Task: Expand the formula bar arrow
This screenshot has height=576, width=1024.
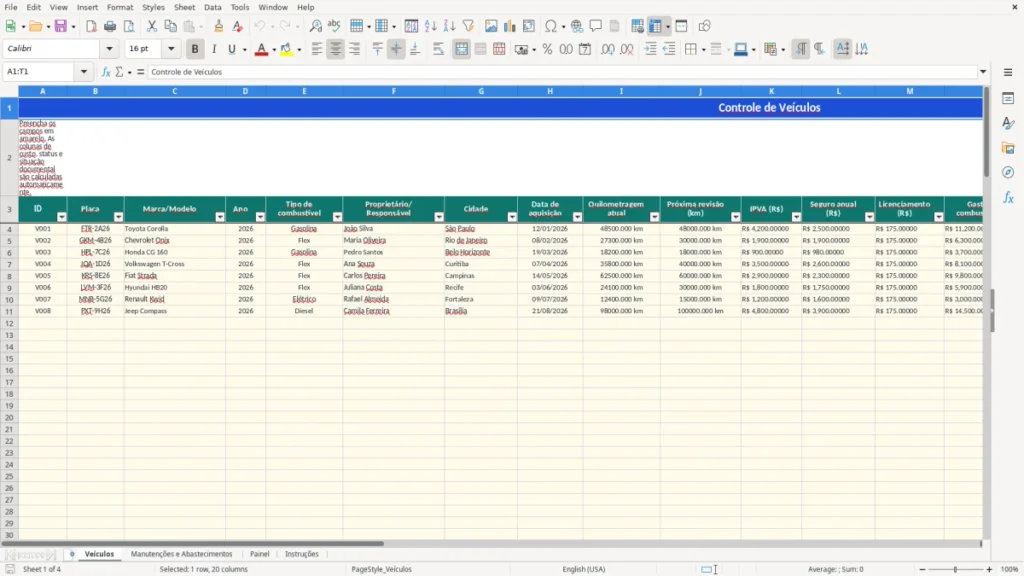Action: point(983,72)
